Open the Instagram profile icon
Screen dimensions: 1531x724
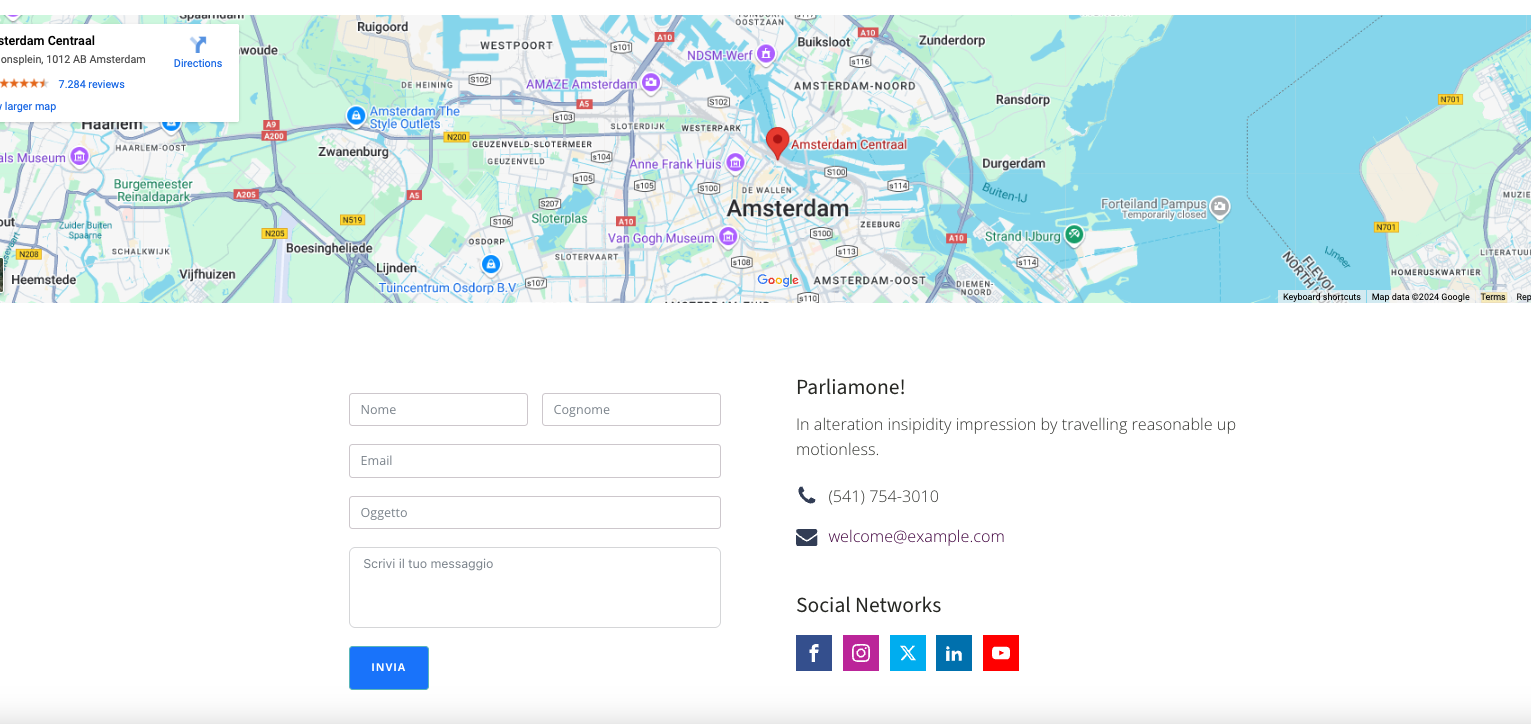point(860,652)
